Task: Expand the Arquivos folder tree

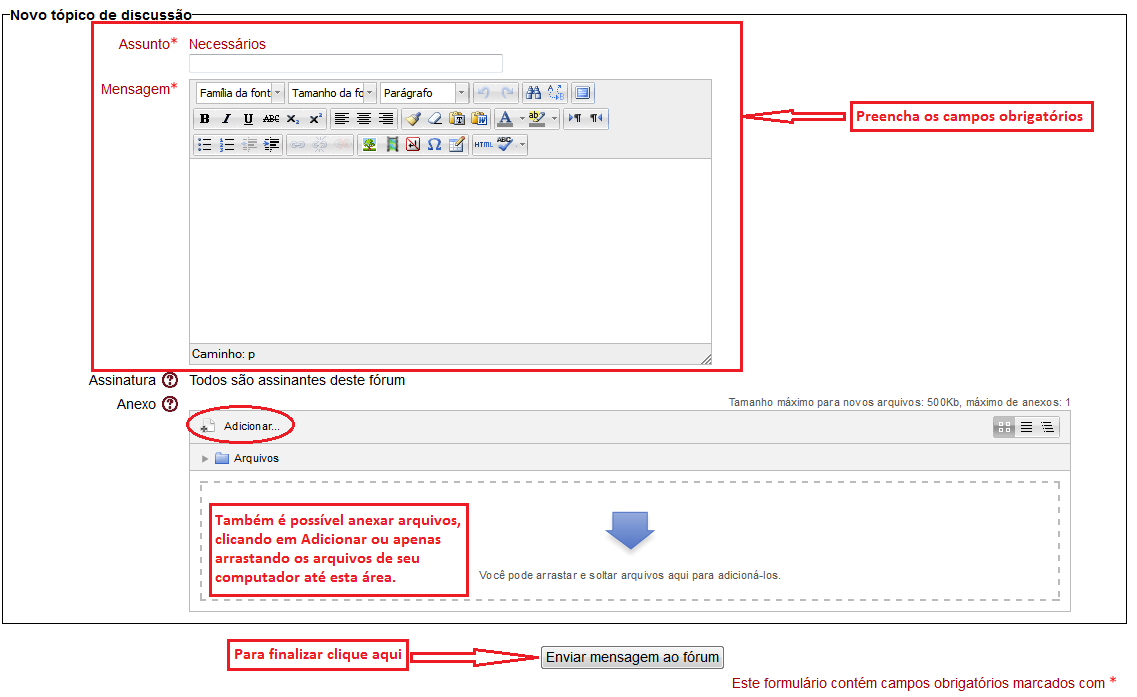Action: [206, 459]
